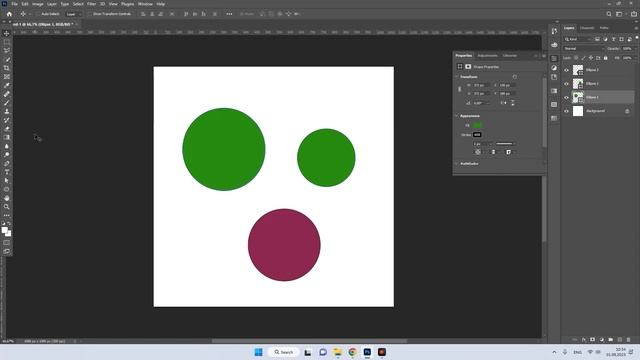Select the Gradient tool
This screenshot has width=640, height=360.
tap(7, 138)
